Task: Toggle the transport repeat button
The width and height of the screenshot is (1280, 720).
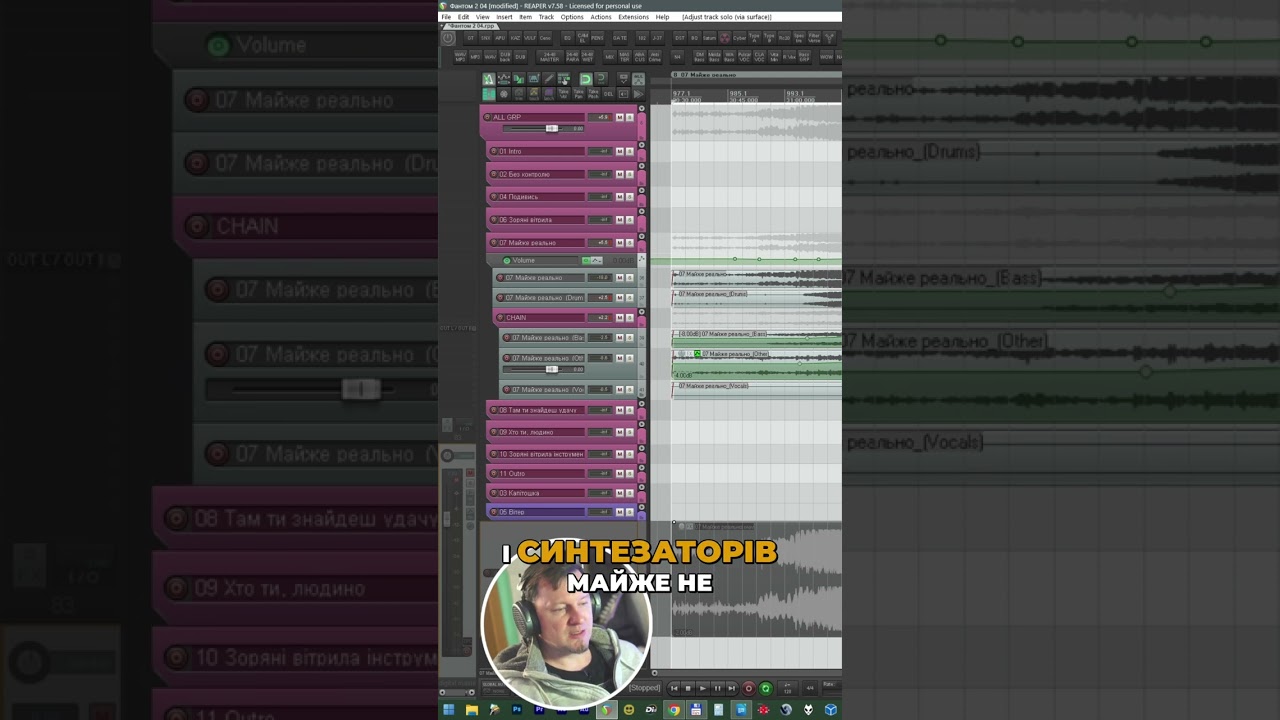Action: (766, 688)
